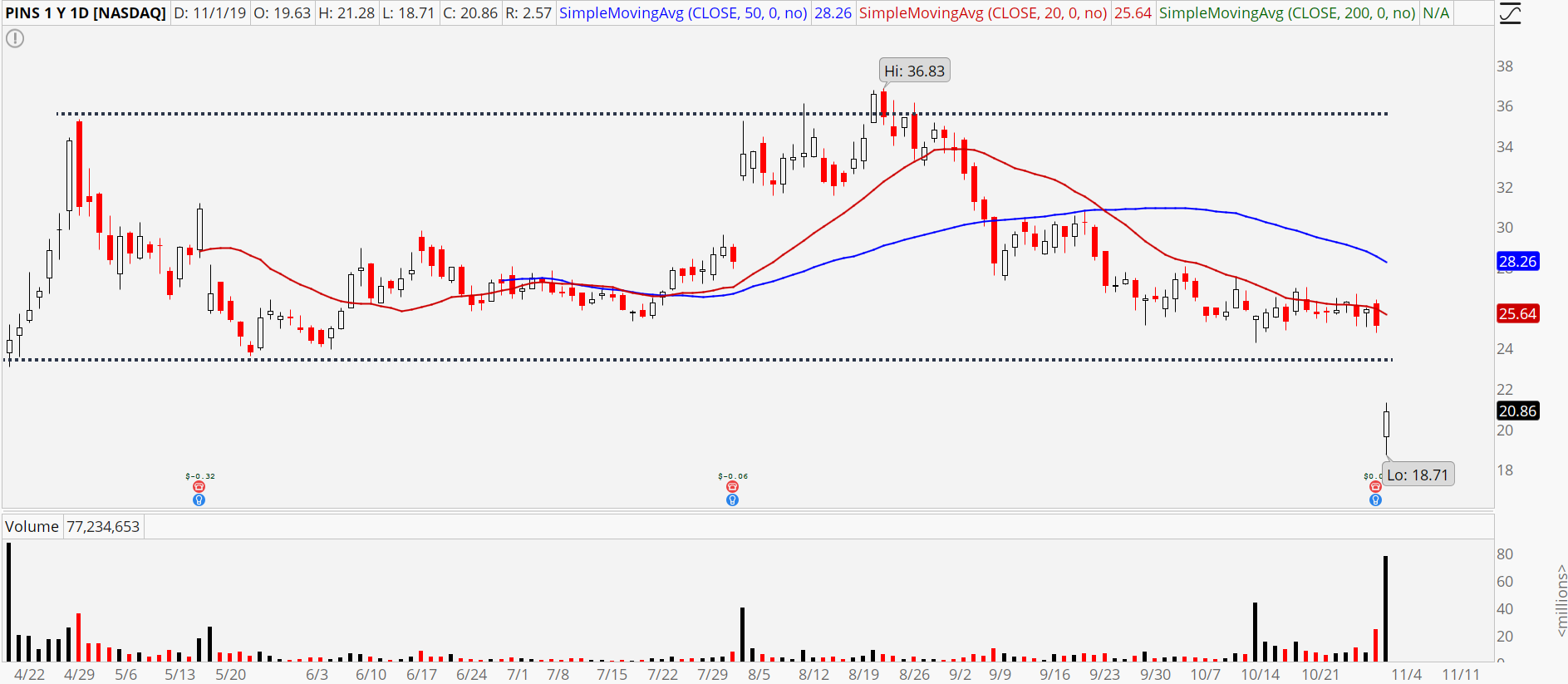Screen dimensions: 1568x684
Task: Click the blue lightbulb icon beside the Lo bubble
Action: [x=1375, y=500]
